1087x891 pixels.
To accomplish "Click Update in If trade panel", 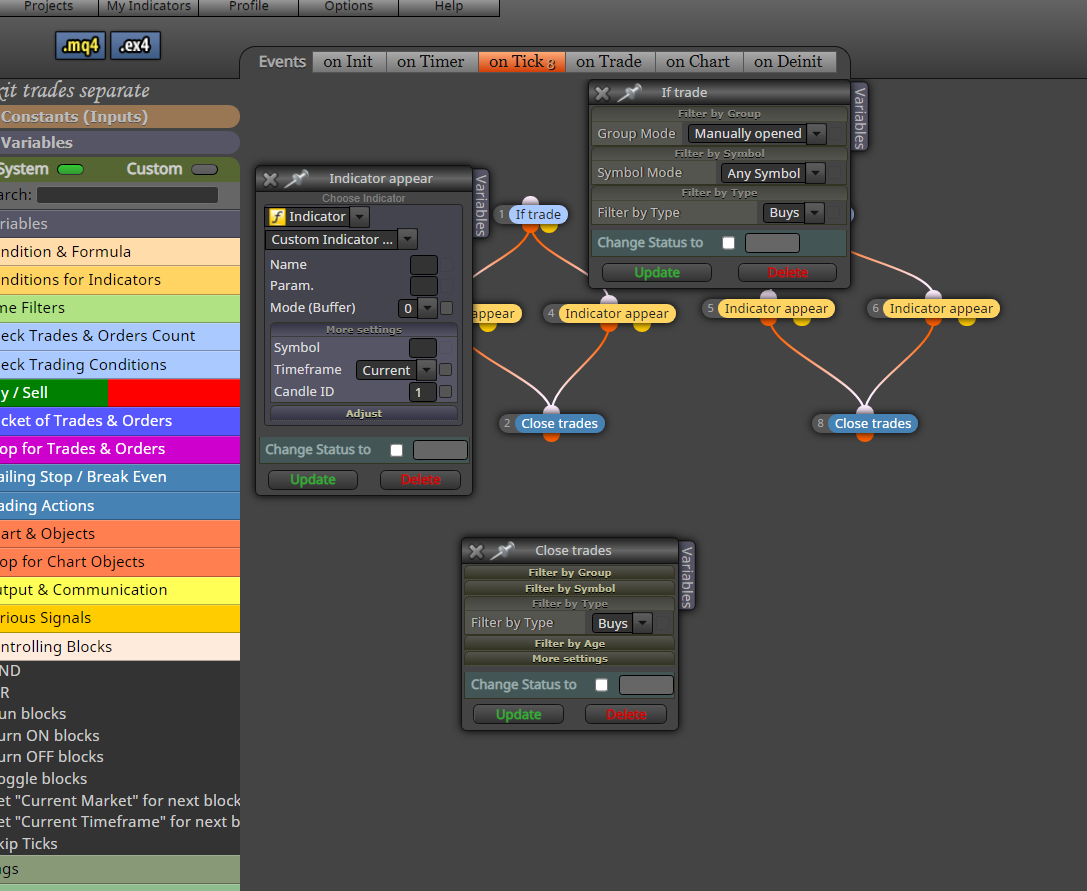I will pos(656,273).
